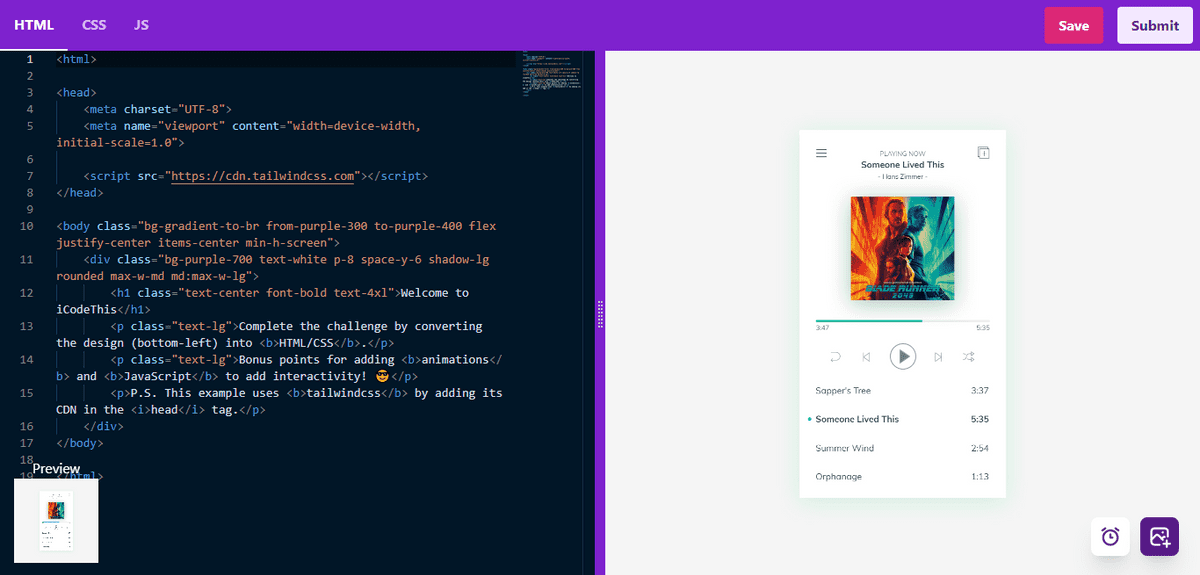
Task: Switch to the HTML tab
Action: coord(34,25)
